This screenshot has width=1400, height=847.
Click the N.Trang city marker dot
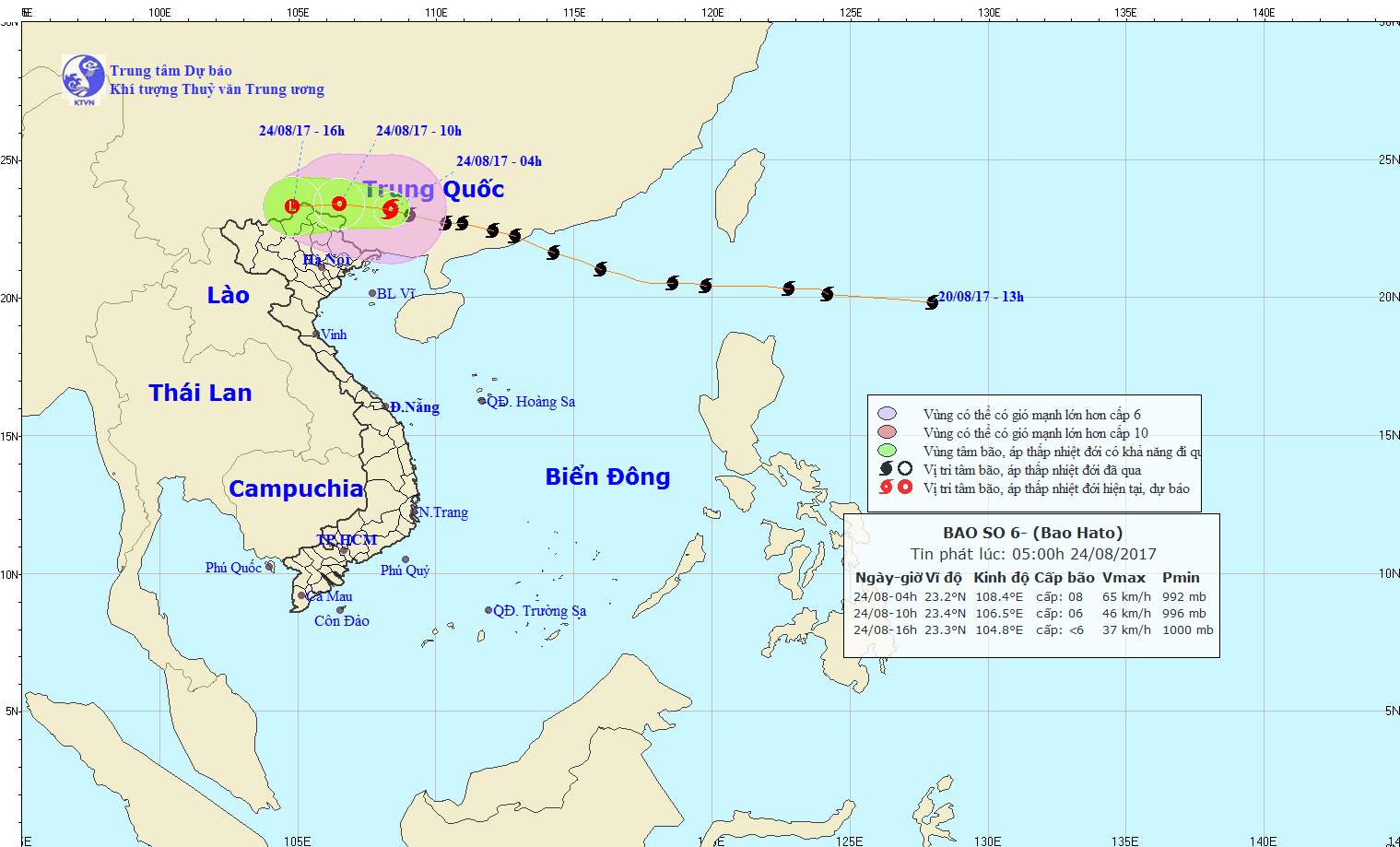(x=414, y=510)
